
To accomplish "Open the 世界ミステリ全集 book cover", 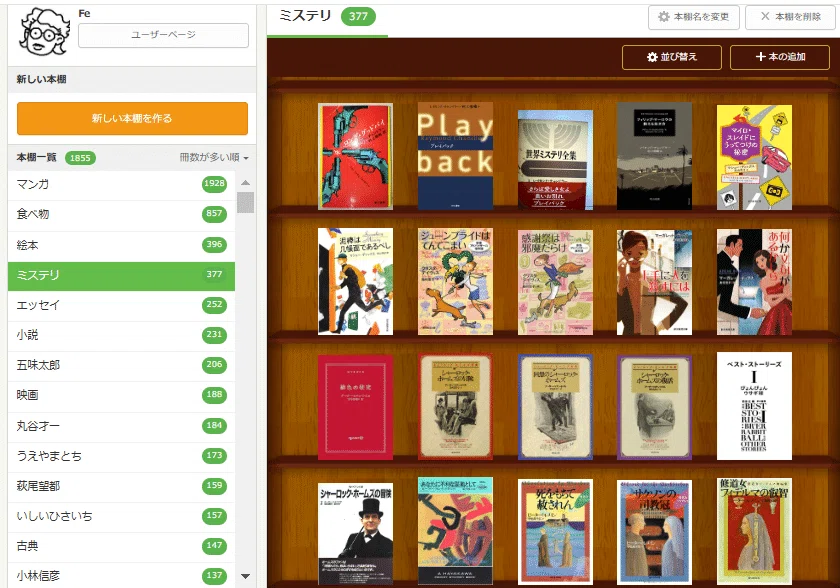I will (555, 160).
